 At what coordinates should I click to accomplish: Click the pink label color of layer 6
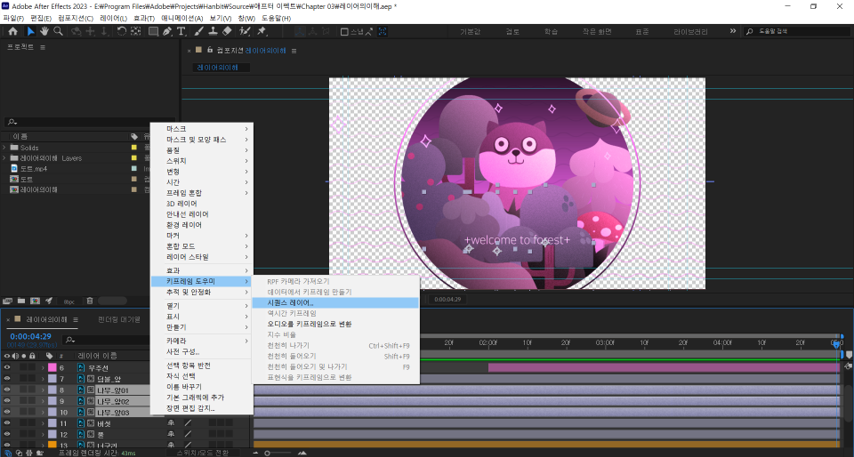coord(52,368)
